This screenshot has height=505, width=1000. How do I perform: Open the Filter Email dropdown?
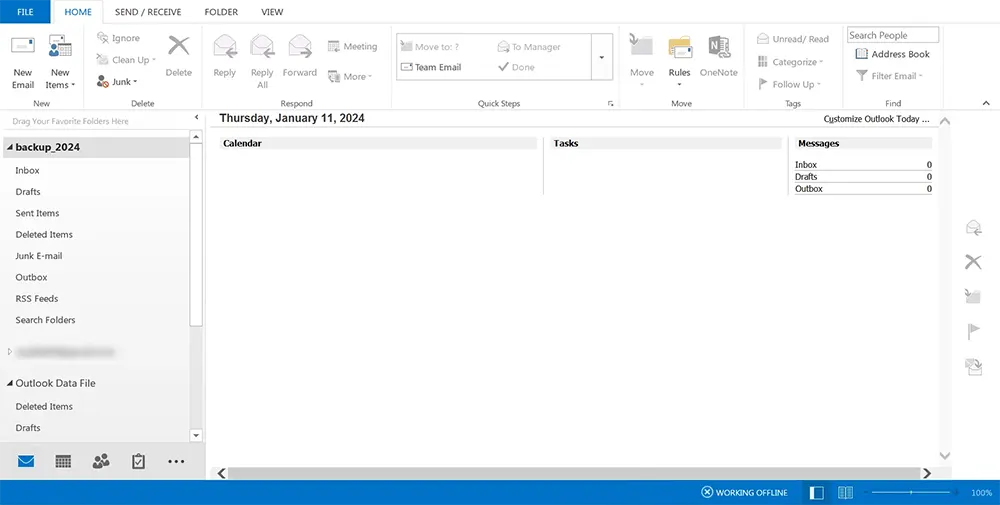pos(889,76)
